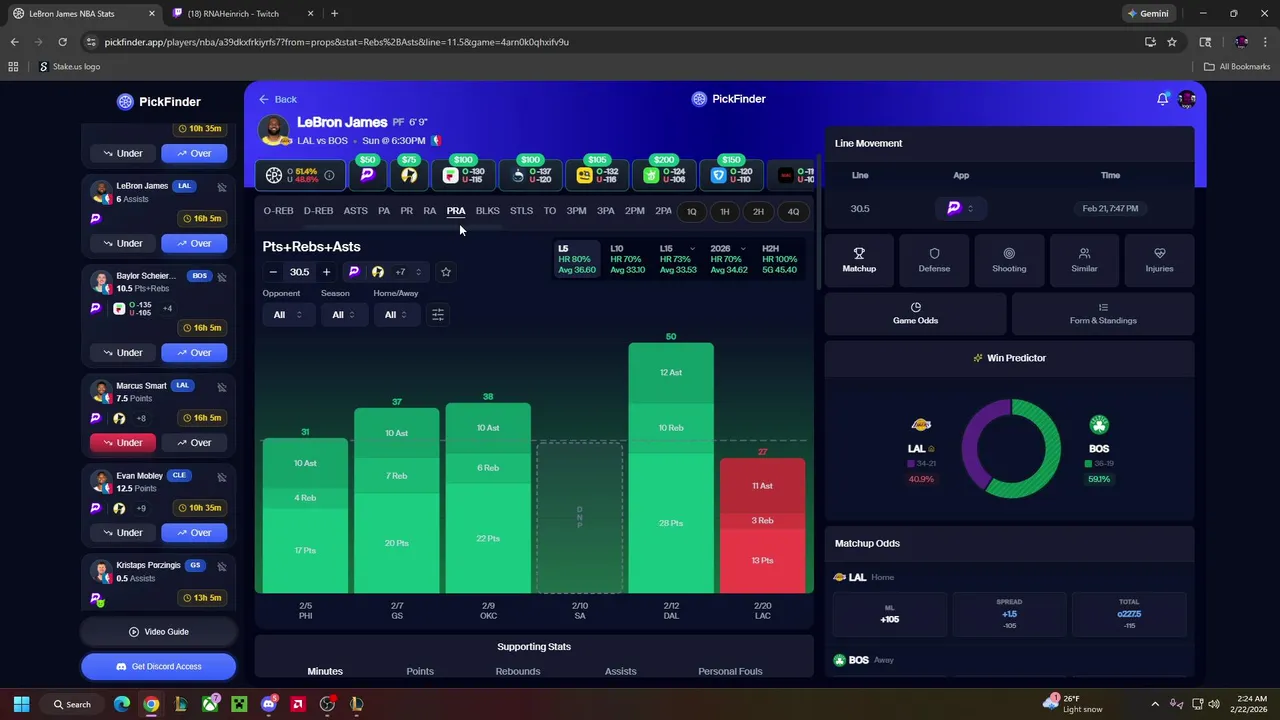Open Game Odds section
This screenshot has height=720, width=1280.
(x=915, y=314)
